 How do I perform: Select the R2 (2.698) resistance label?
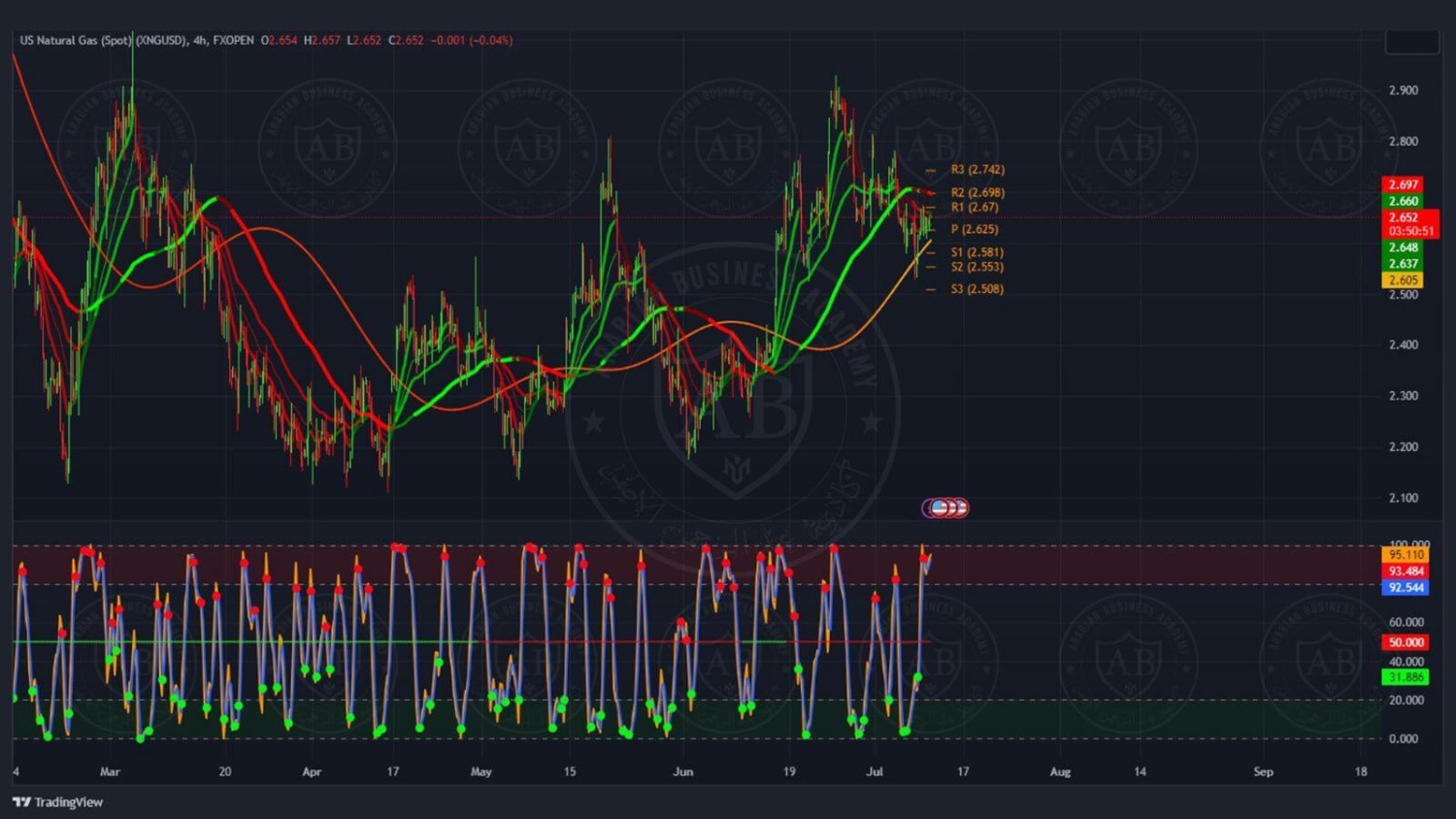pyautogui.click(x=976, y=193)
